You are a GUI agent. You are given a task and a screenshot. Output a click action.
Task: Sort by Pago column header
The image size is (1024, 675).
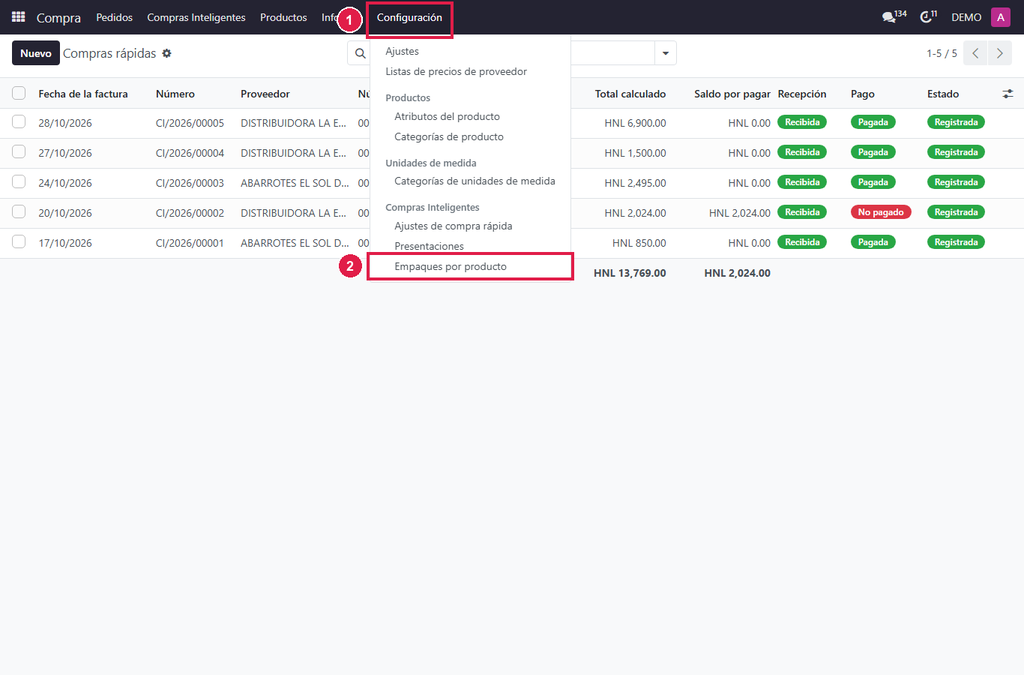coord(863,94)
